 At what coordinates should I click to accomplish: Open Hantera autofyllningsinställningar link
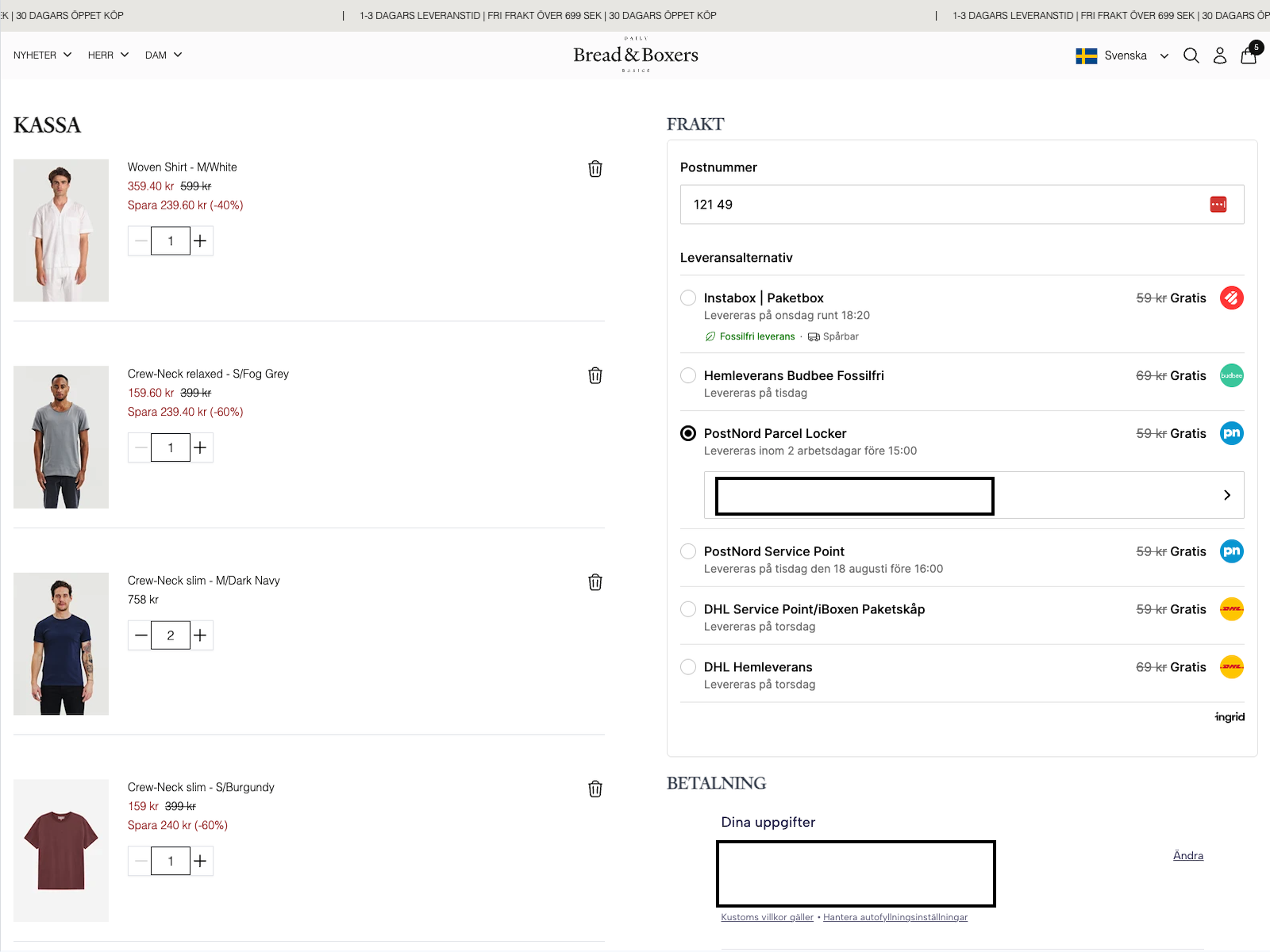point(895,917)
